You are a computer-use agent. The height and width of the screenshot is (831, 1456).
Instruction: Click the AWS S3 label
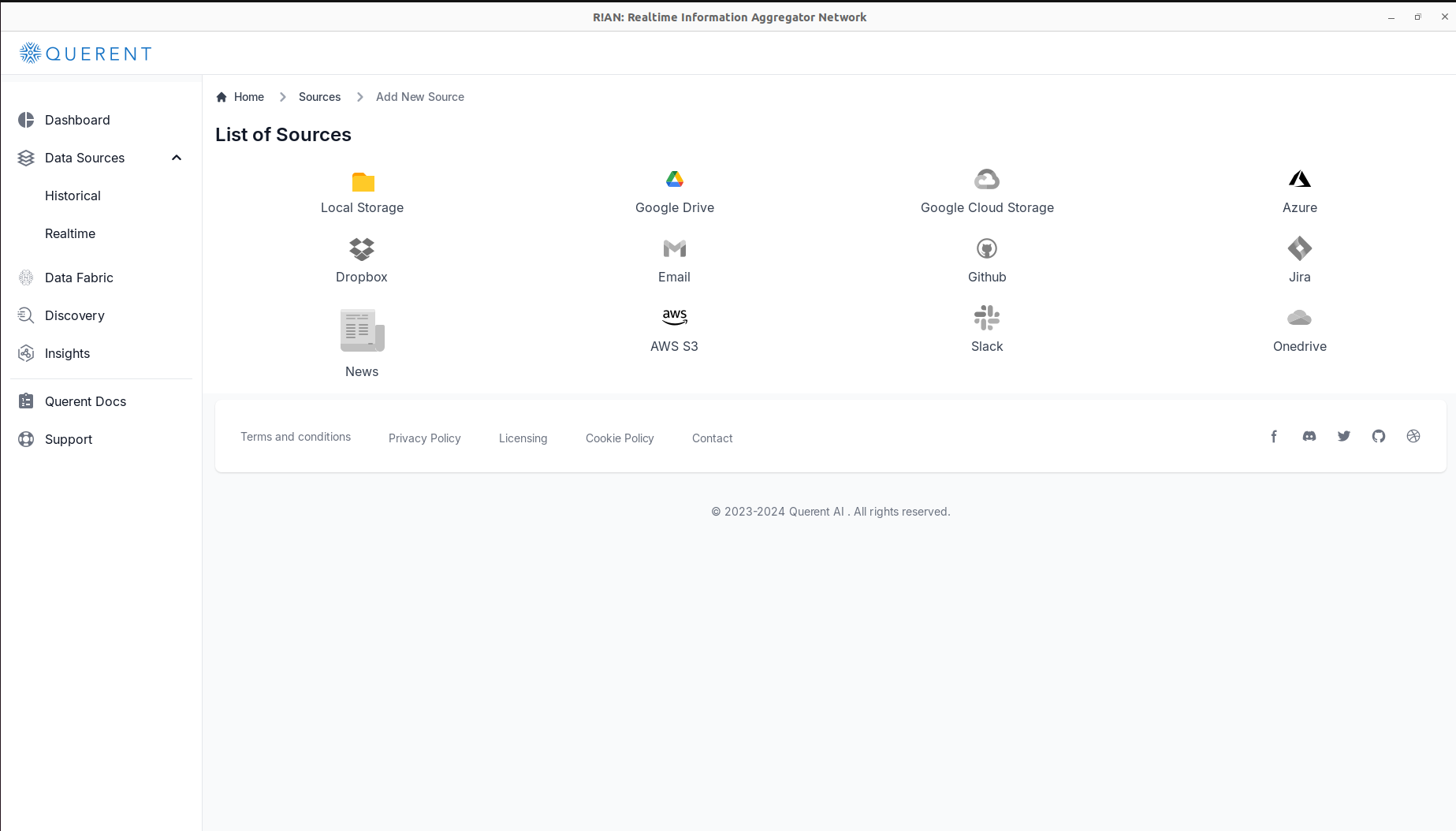[x=674, y=346]
